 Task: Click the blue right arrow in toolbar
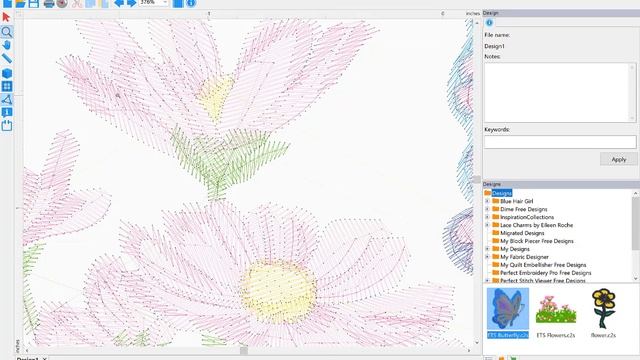pyautogui.click(x=131, y=3)
